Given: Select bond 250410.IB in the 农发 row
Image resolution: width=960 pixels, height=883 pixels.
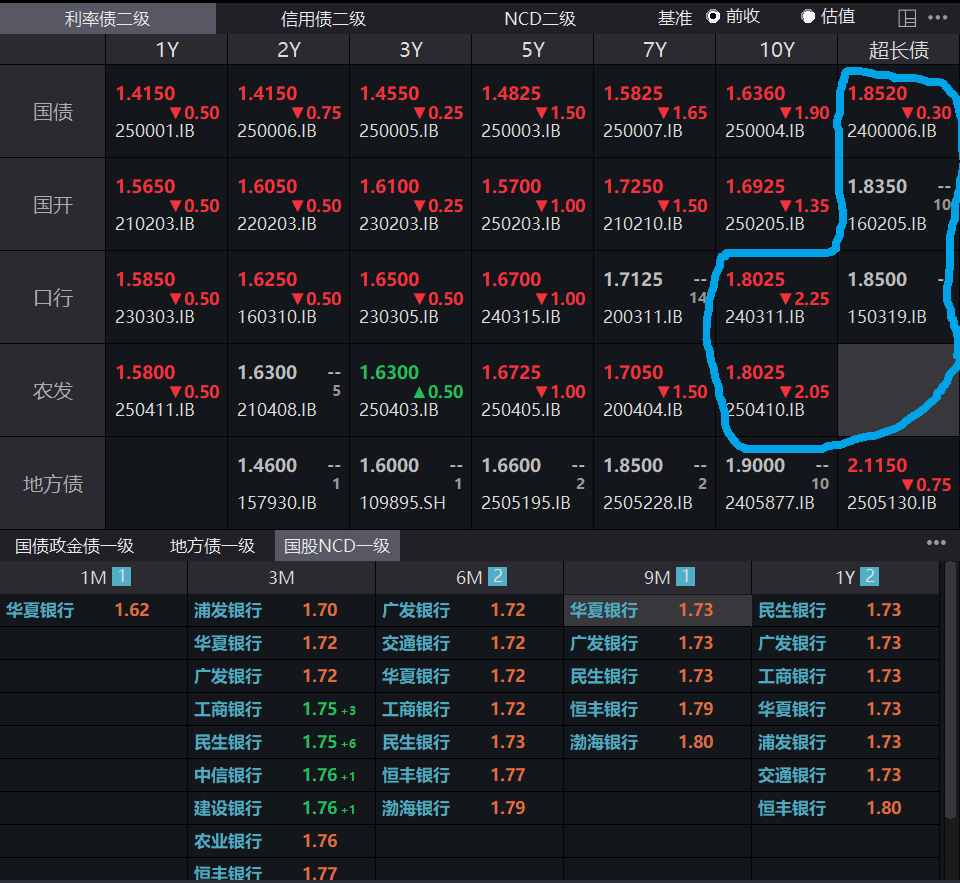Looking at the screenshot, I should pos(776,391).
